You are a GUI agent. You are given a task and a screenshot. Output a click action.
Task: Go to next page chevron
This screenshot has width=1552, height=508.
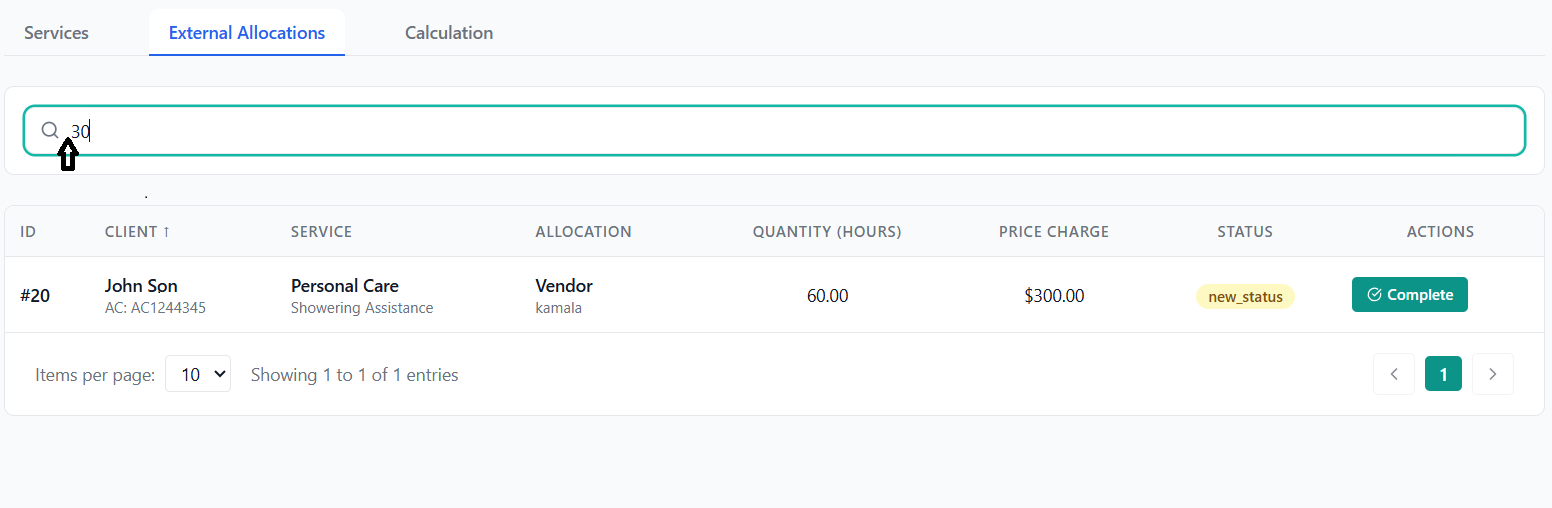[1492, 374]
